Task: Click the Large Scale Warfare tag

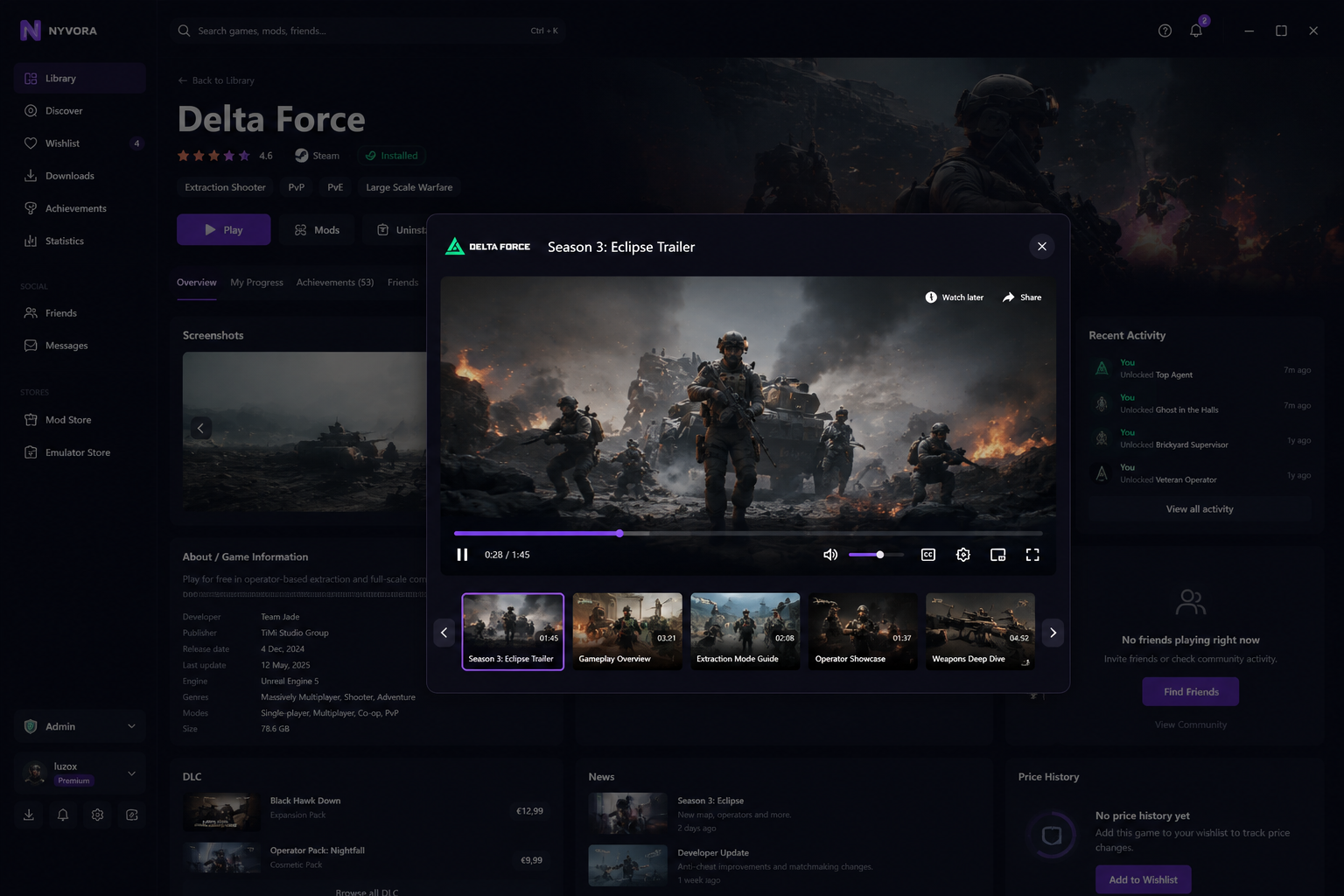Action: 409,187
